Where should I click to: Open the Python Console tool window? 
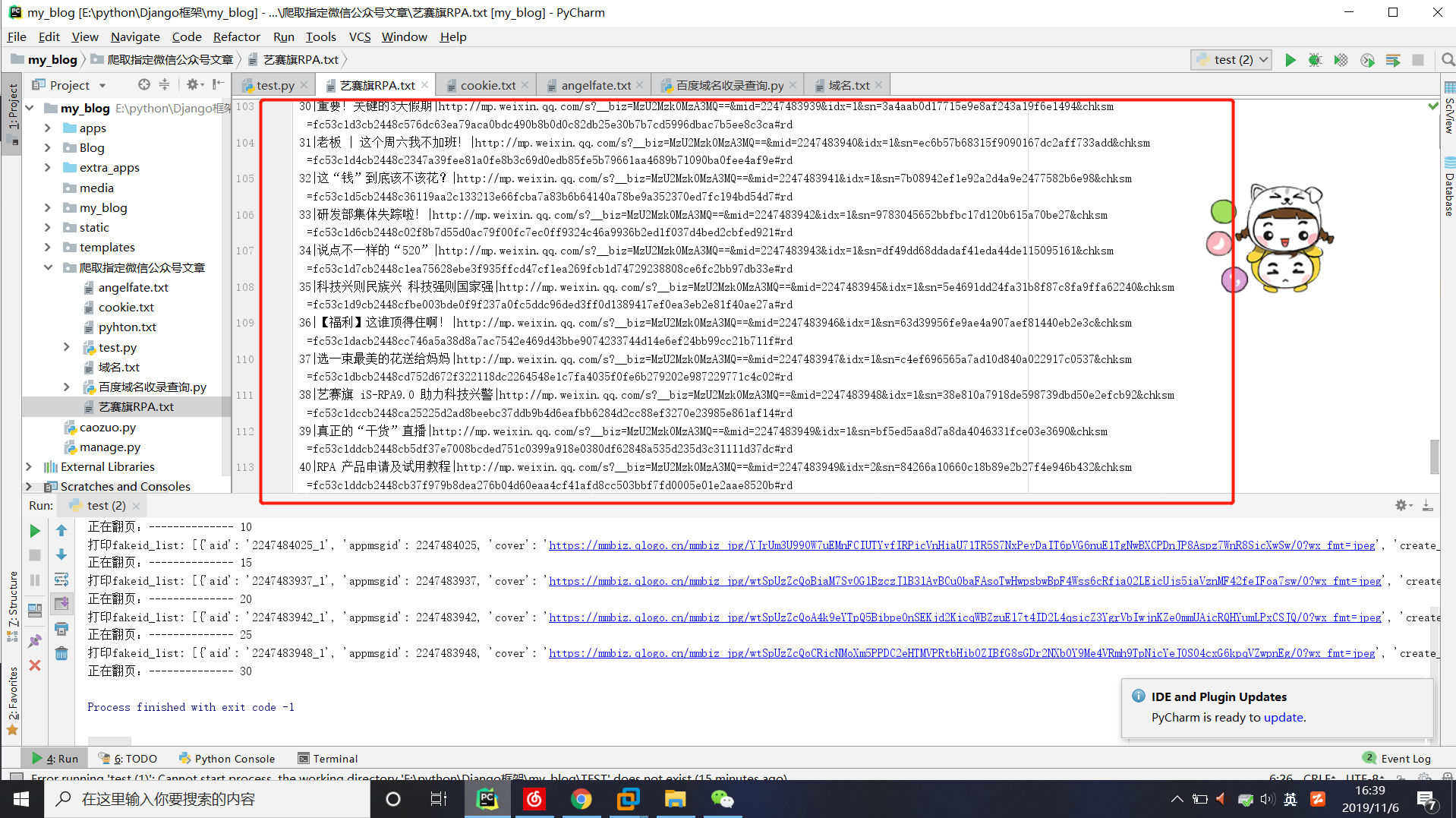tap(227, 758)
